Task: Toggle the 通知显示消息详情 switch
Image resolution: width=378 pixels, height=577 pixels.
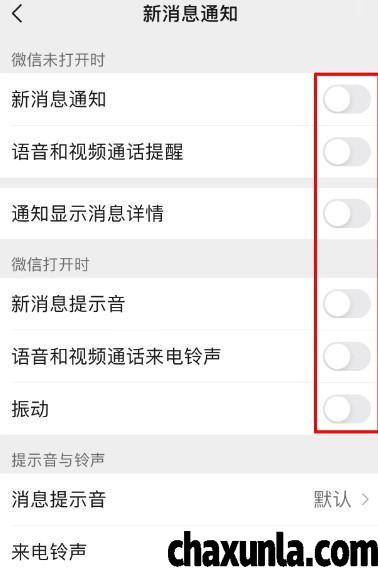Action: 347,213
